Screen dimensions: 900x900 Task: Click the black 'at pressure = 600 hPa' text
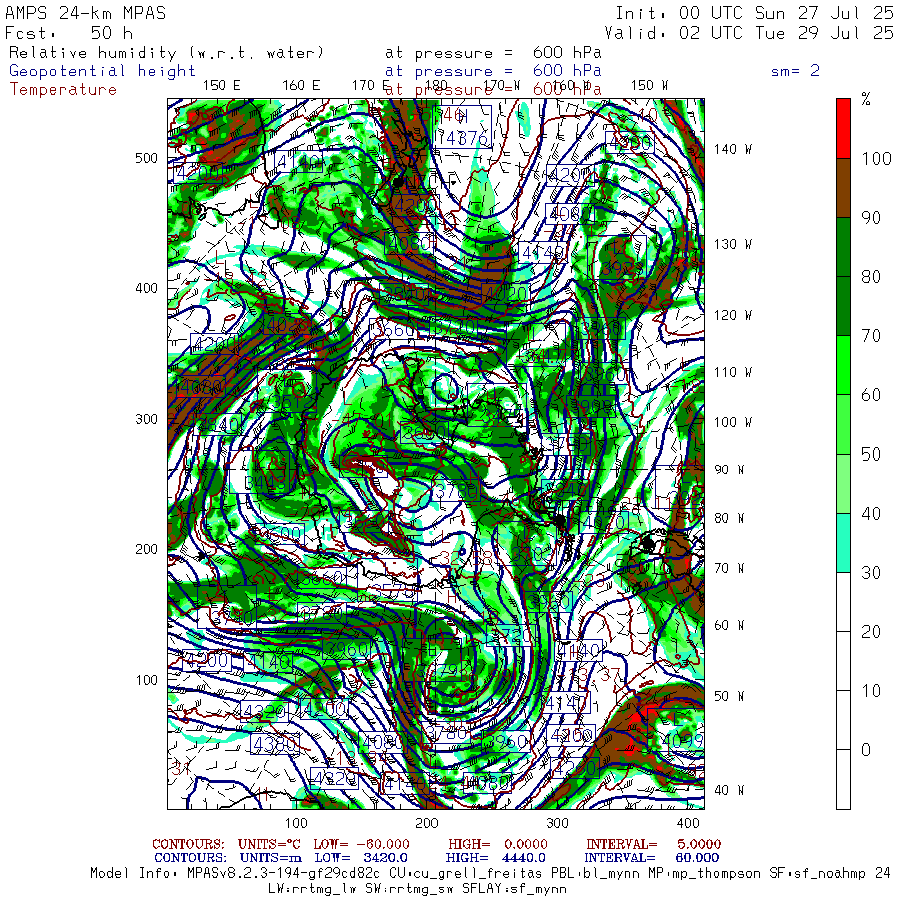(493, 53)
